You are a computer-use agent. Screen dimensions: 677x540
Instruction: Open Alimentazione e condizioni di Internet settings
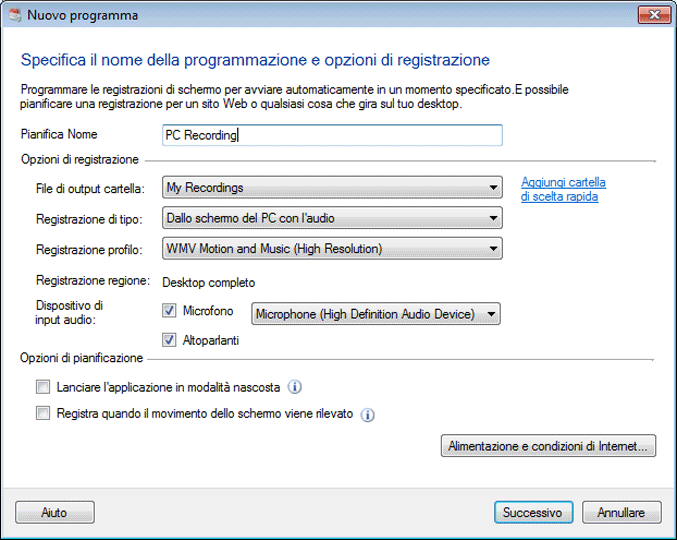pos(548,446)
